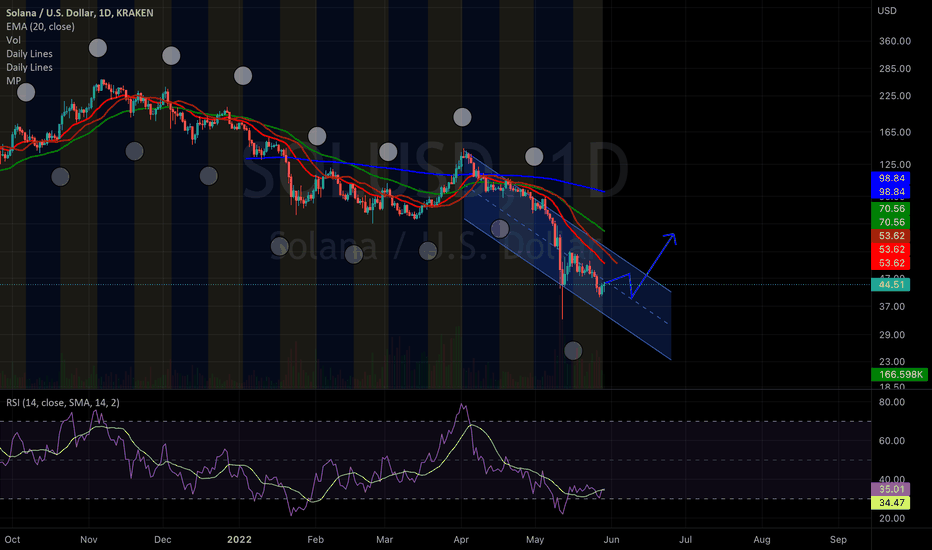Click the Mar label on the time axis
The image size is (932, 550).
pyautogui.click(x=385, y=539)
